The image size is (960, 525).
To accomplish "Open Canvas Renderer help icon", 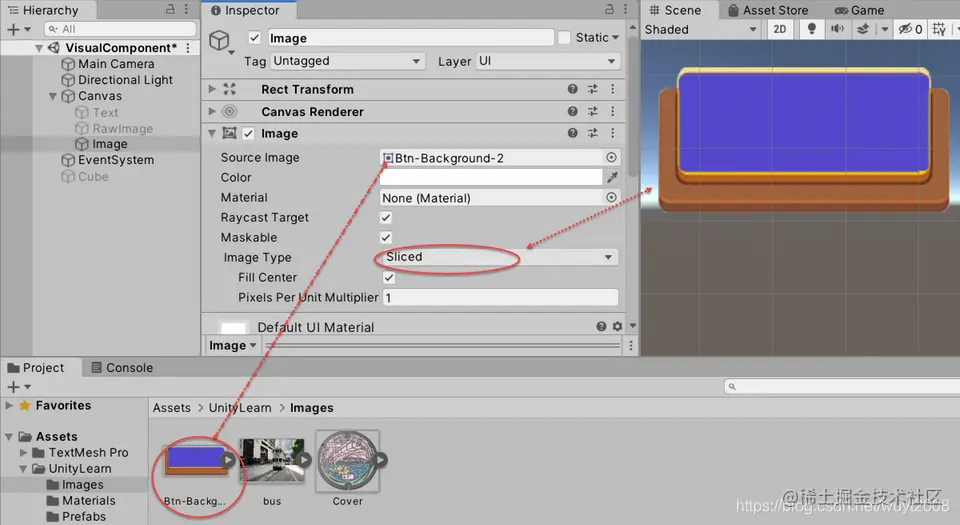I will (572, 111).
